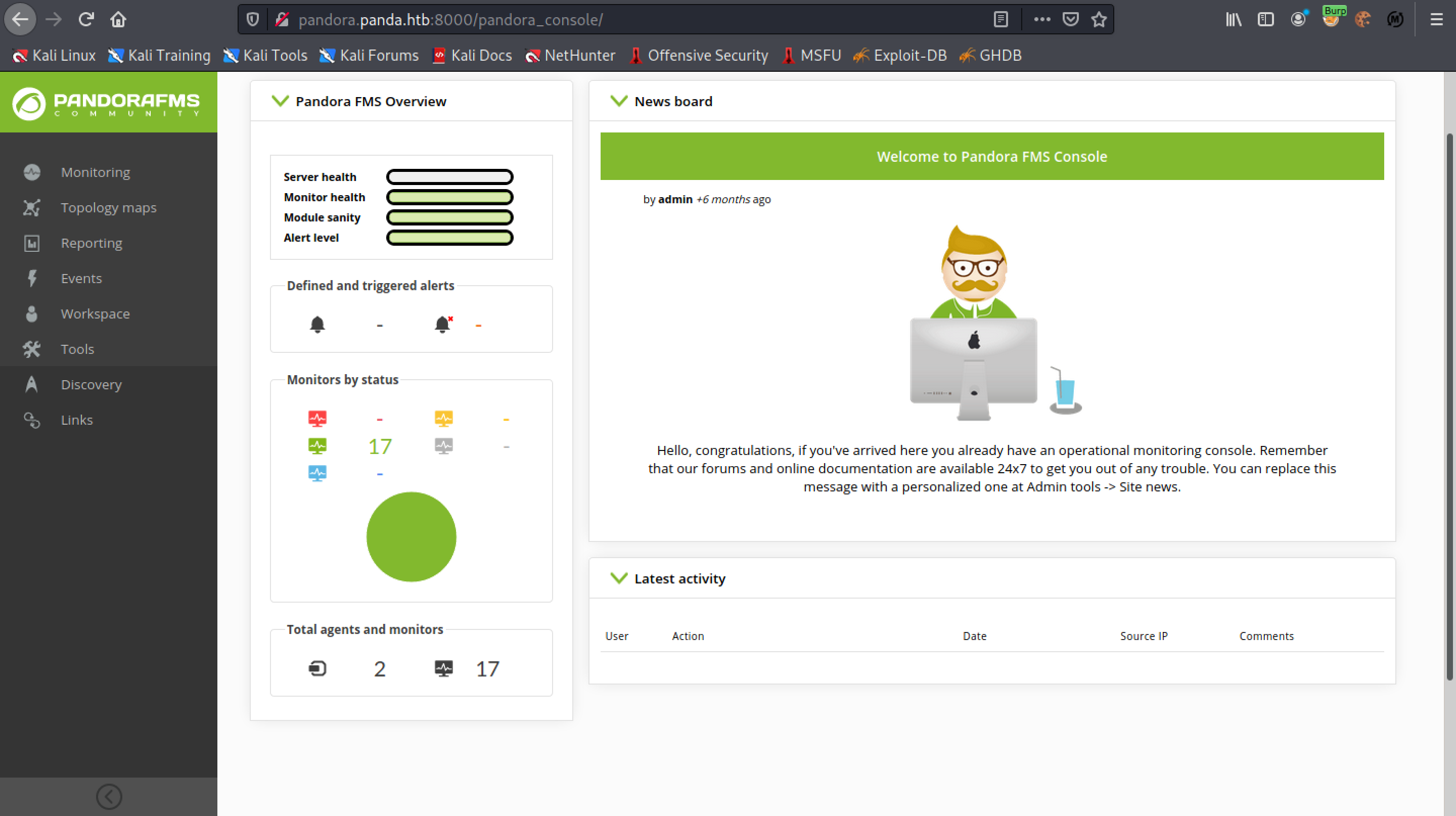Viewport: 1456px width, 816px height.
Task: Click the triggered alerts bell icon
Action: 443,325
